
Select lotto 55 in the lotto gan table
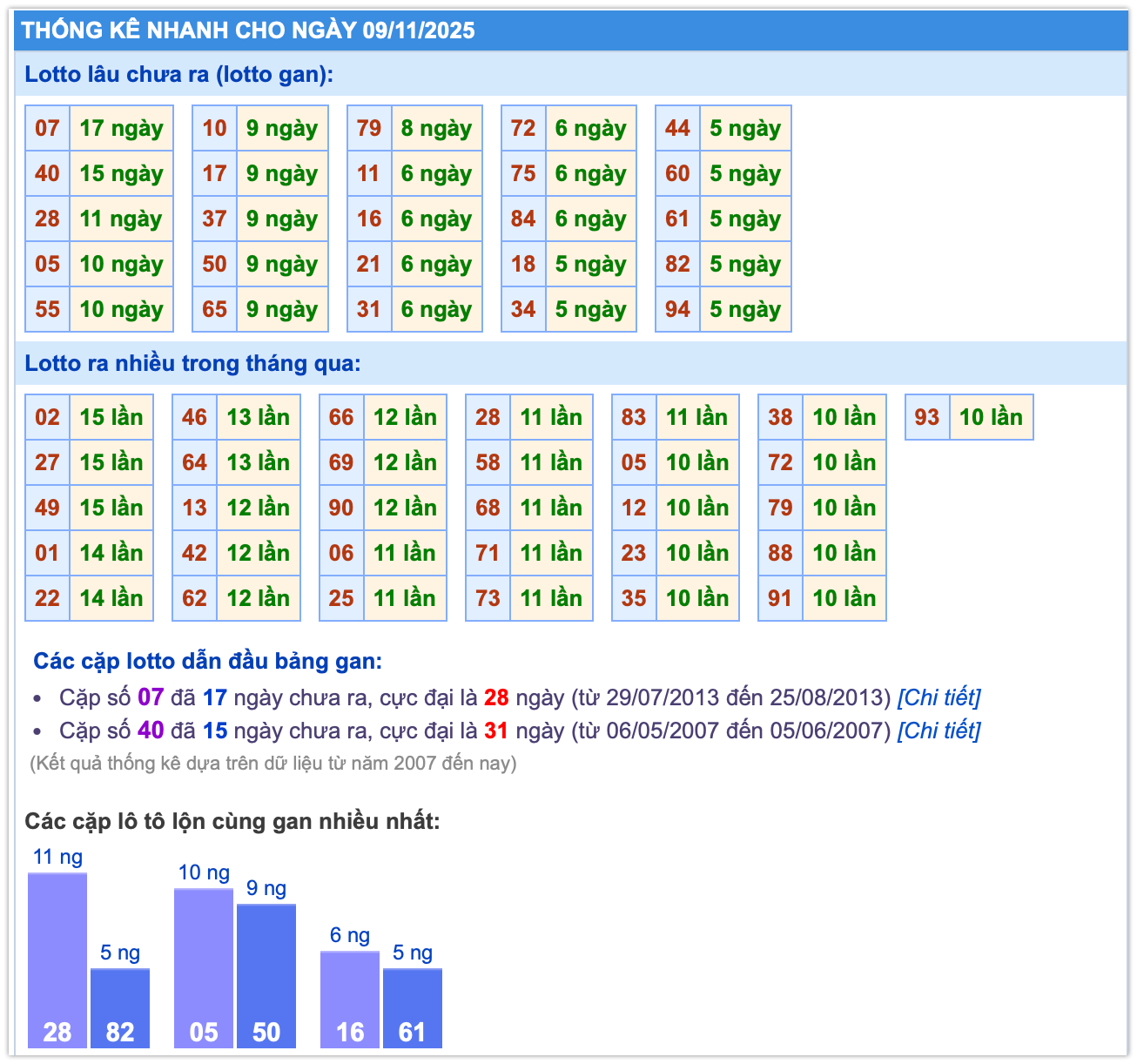[47, 310]
